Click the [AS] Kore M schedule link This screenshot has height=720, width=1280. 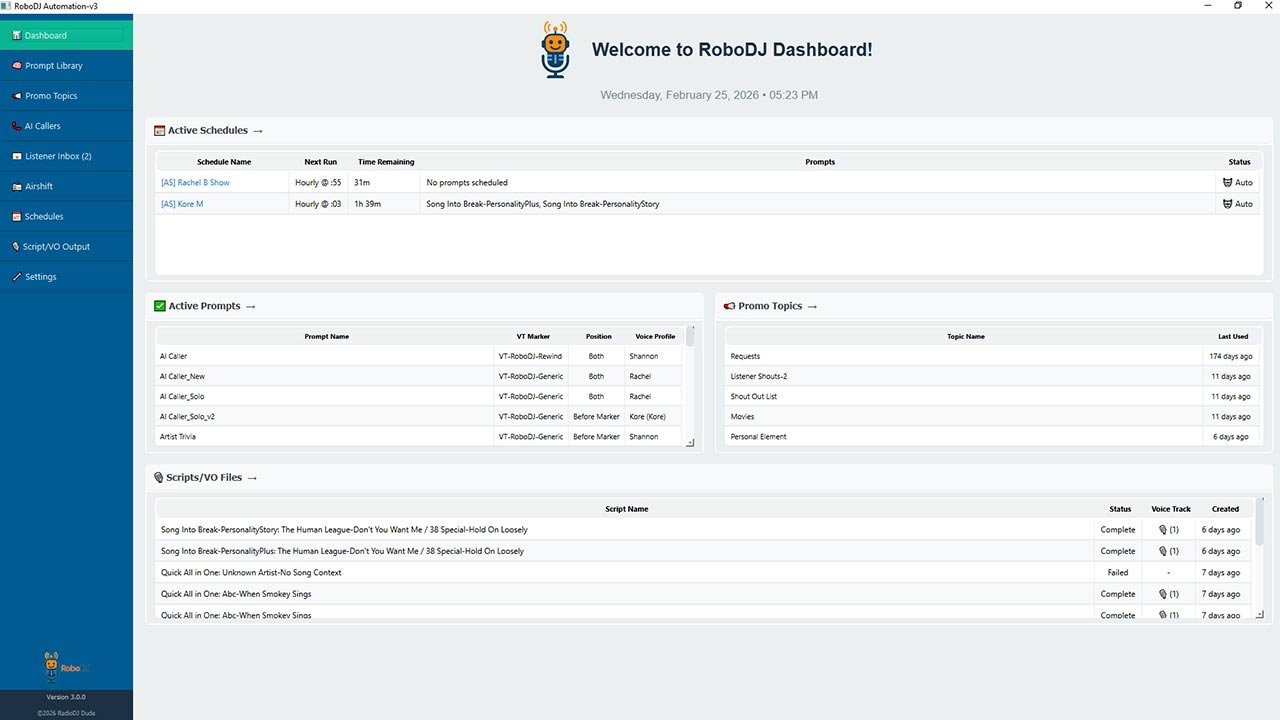point(182,203)
